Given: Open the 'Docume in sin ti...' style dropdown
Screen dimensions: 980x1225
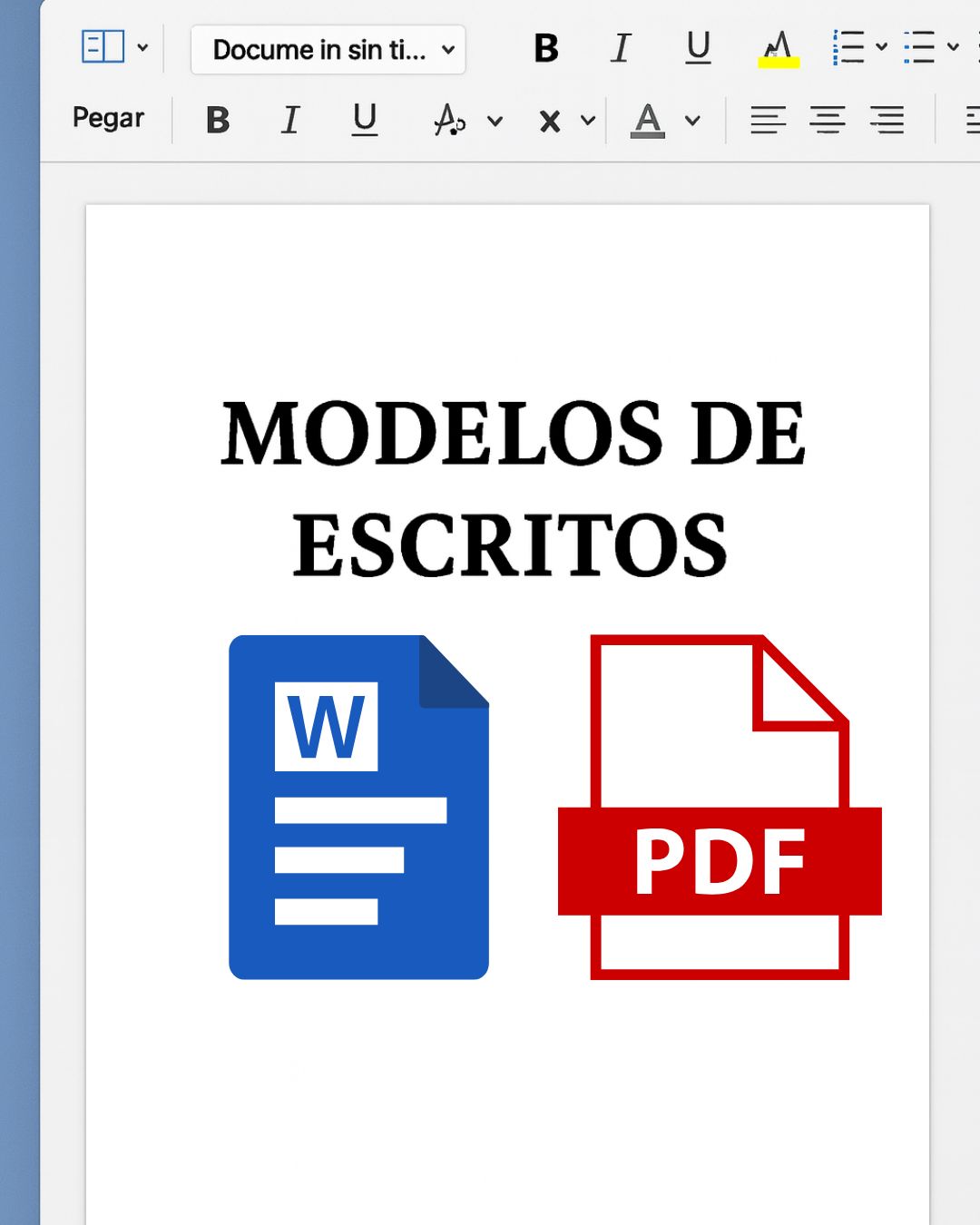Looking at the screenshot, I should point(328,50).
